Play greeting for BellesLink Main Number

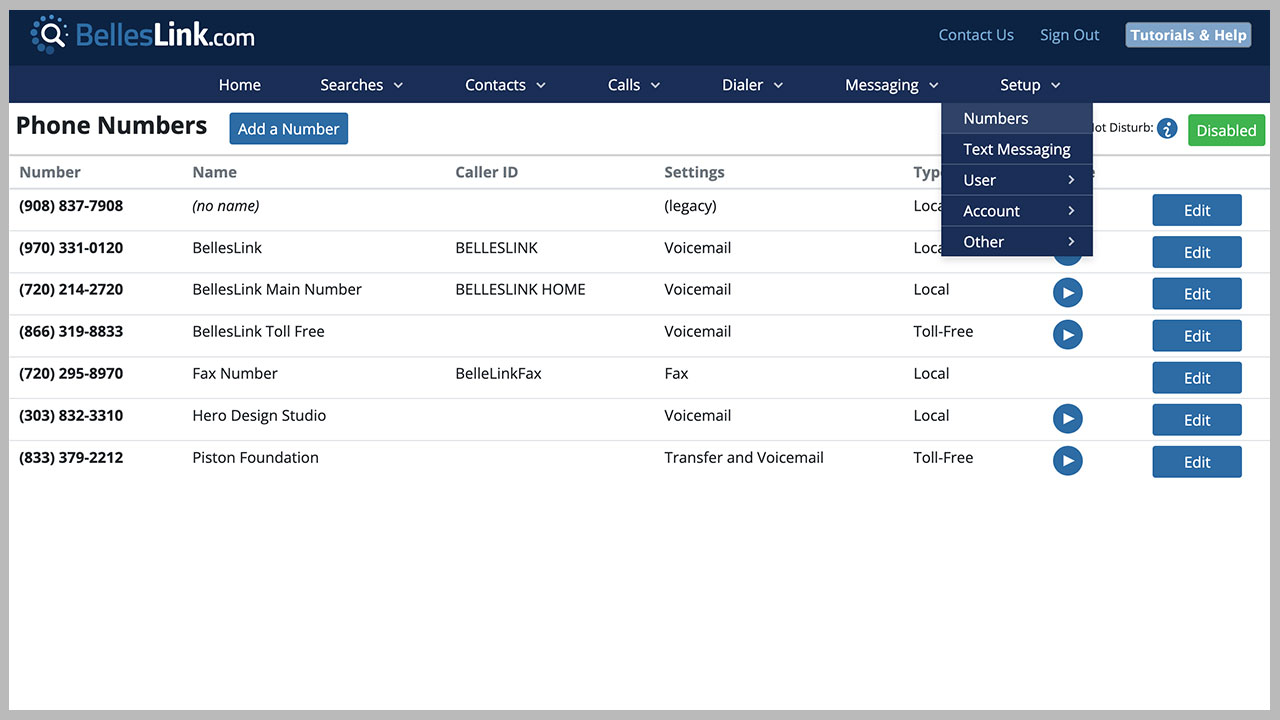tap(1067, 293)
